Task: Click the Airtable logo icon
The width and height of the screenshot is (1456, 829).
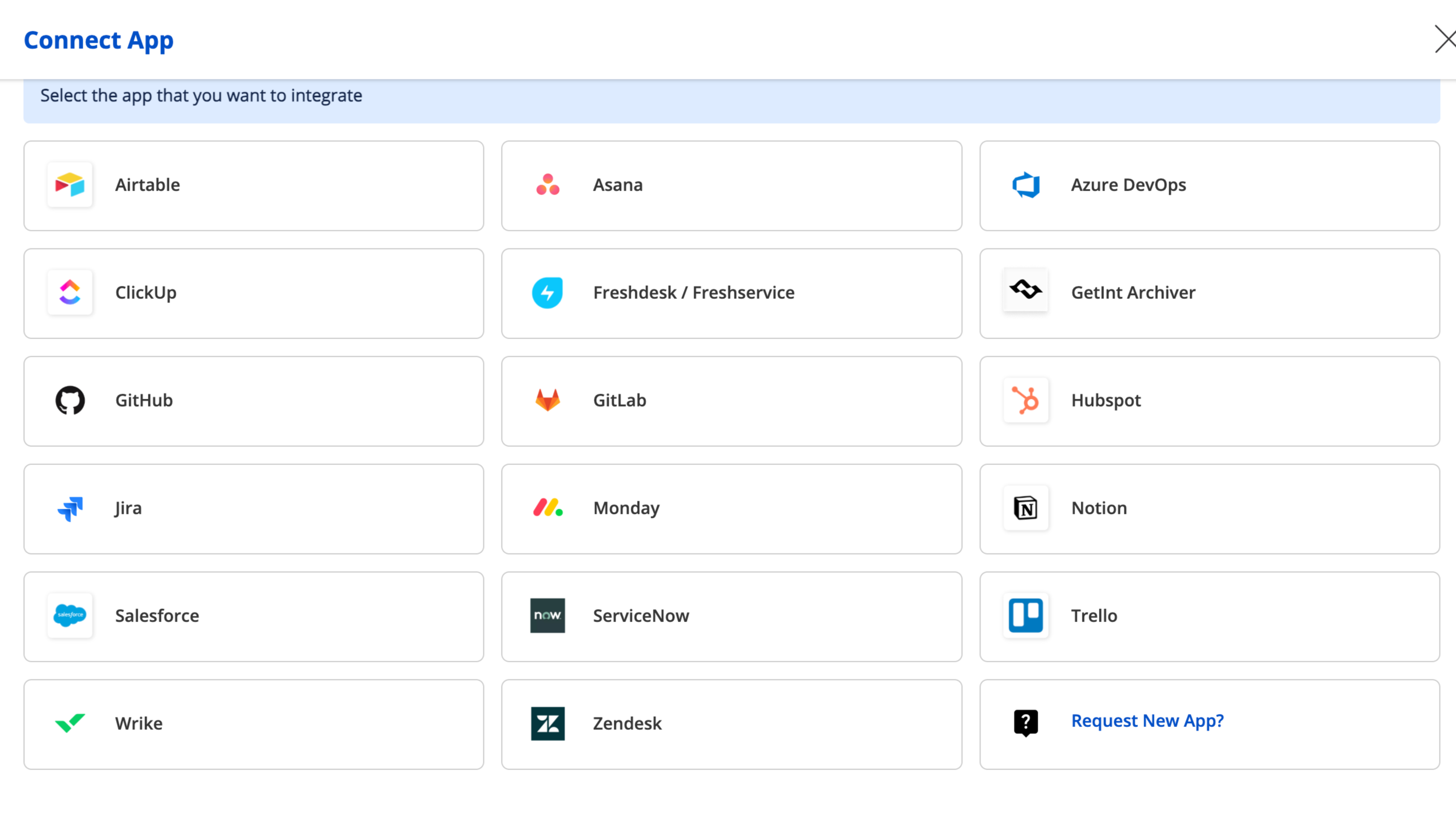Action: pos(69,184)
